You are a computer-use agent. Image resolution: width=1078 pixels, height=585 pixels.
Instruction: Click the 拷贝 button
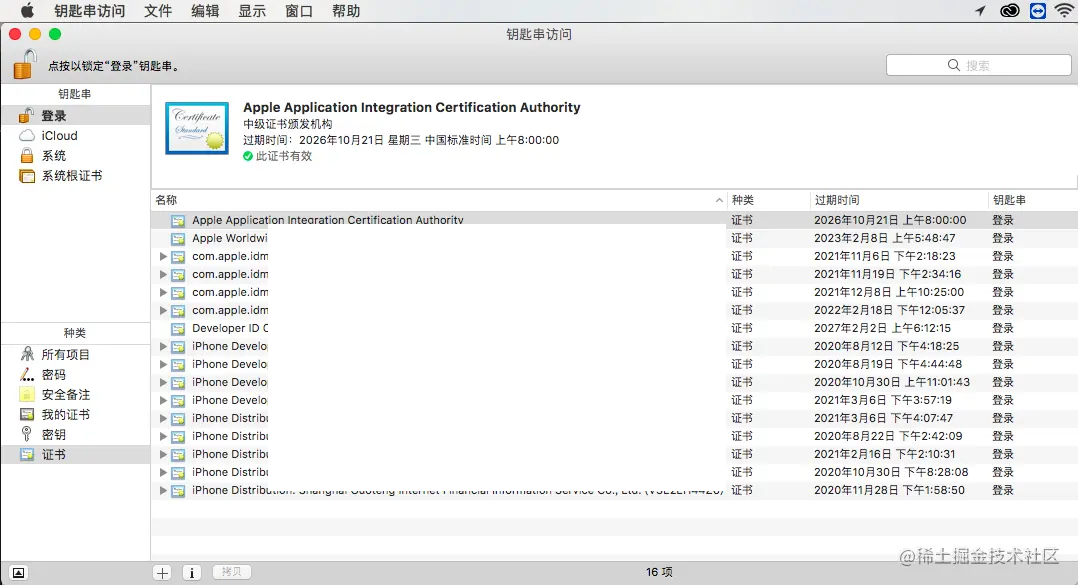pyautogui.click(x=232, y=572)
